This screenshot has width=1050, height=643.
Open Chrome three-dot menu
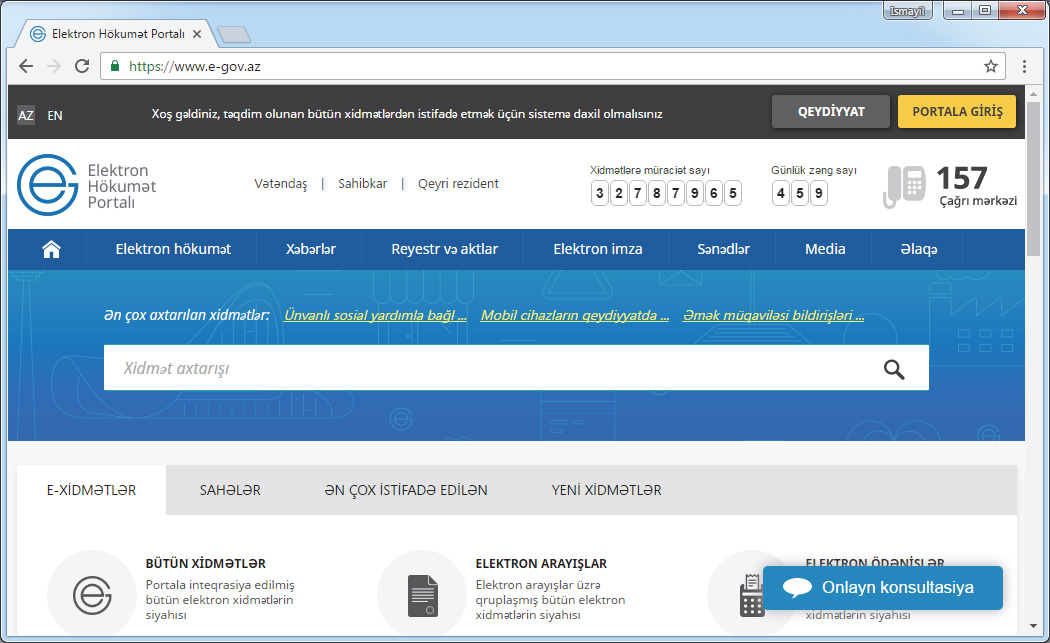pyautogui.click(x=1025, y=66)
